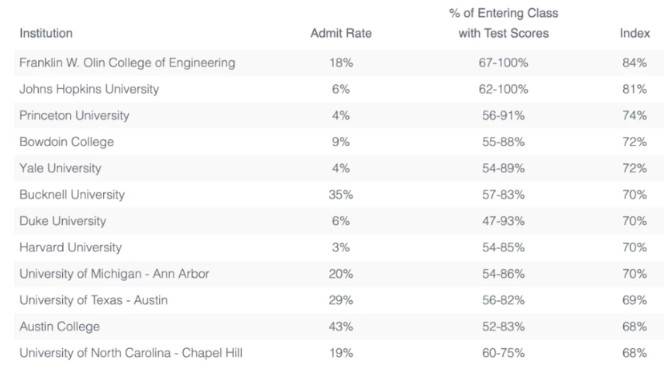Select Franklin W. Olin College of Engineering

pos(127,63)
